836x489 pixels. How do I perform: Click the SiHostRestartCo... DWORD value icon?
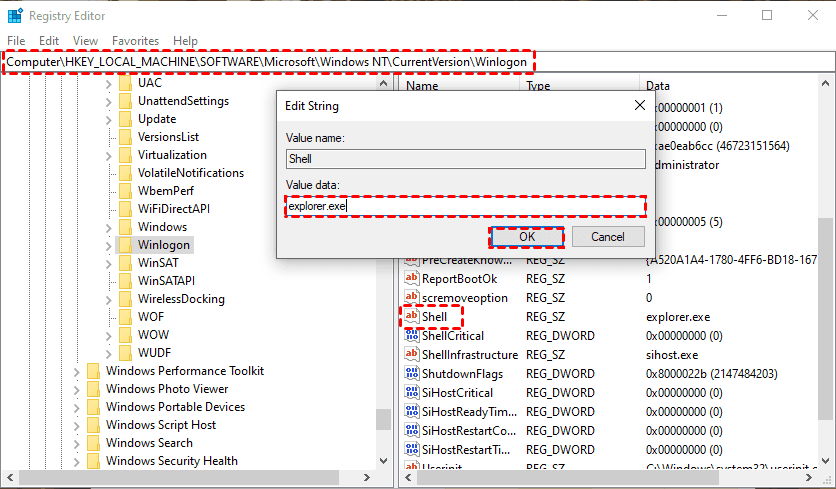pyautogui.click(x=412, y=430)
